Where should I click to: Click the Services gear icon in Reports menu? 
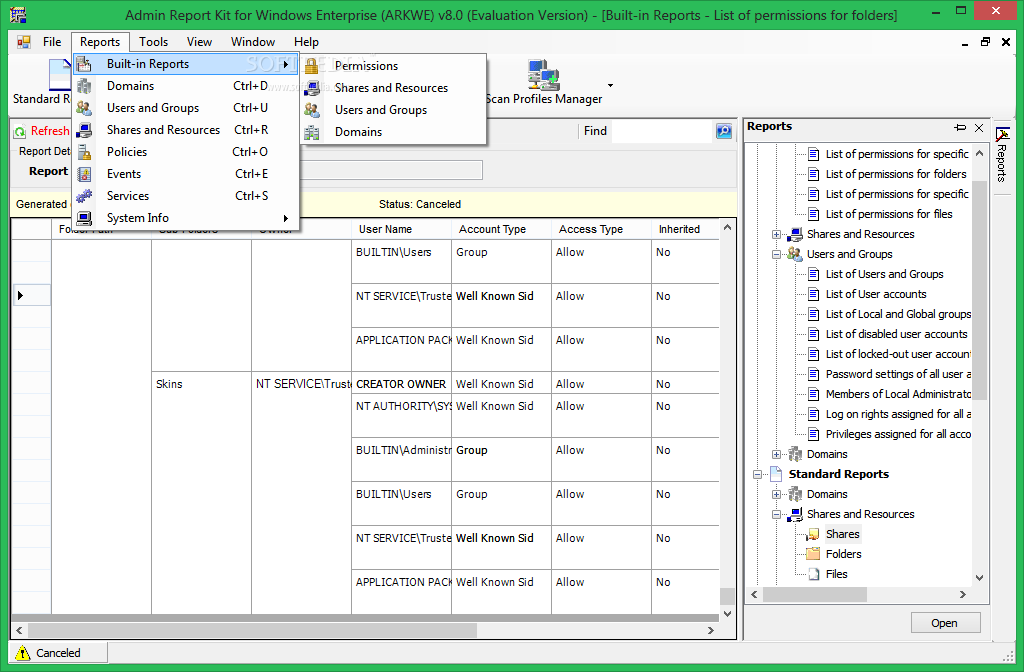(x=84, y=196)
